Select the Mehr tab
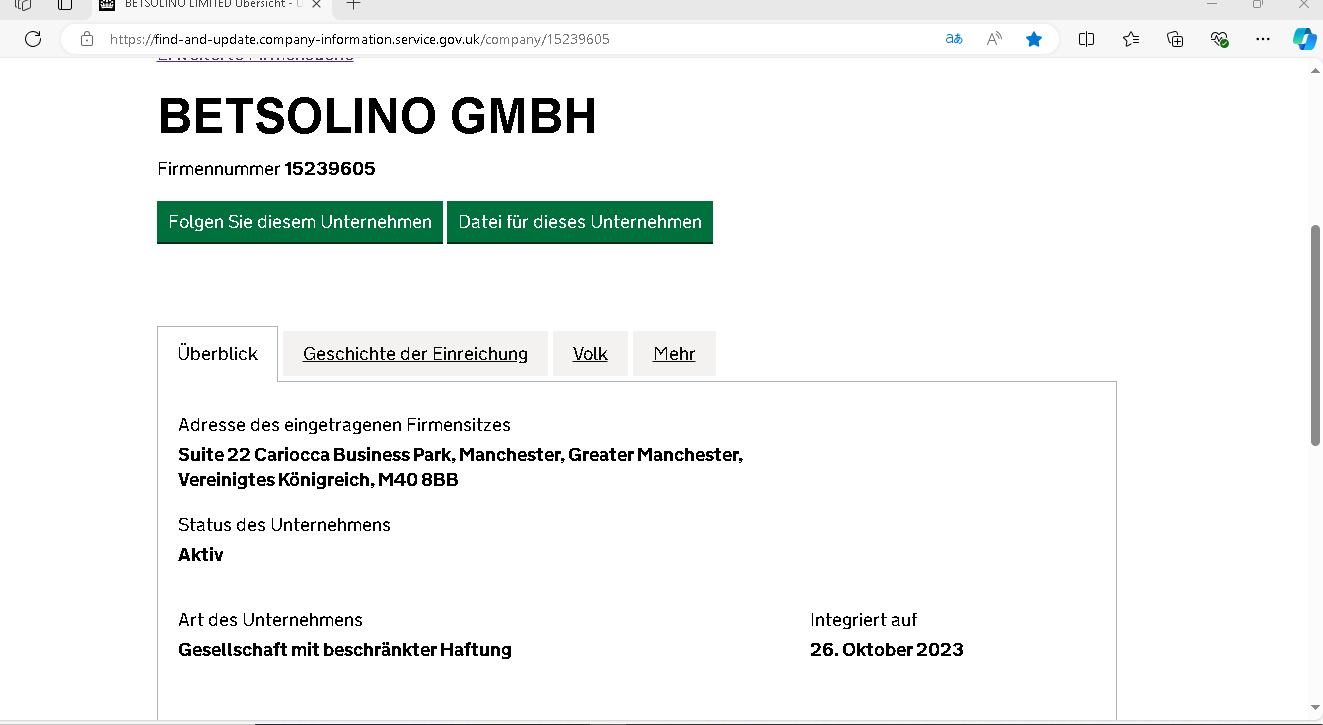Image resolution: width=1323 pixels, height=725 pixels. point(674,354)
